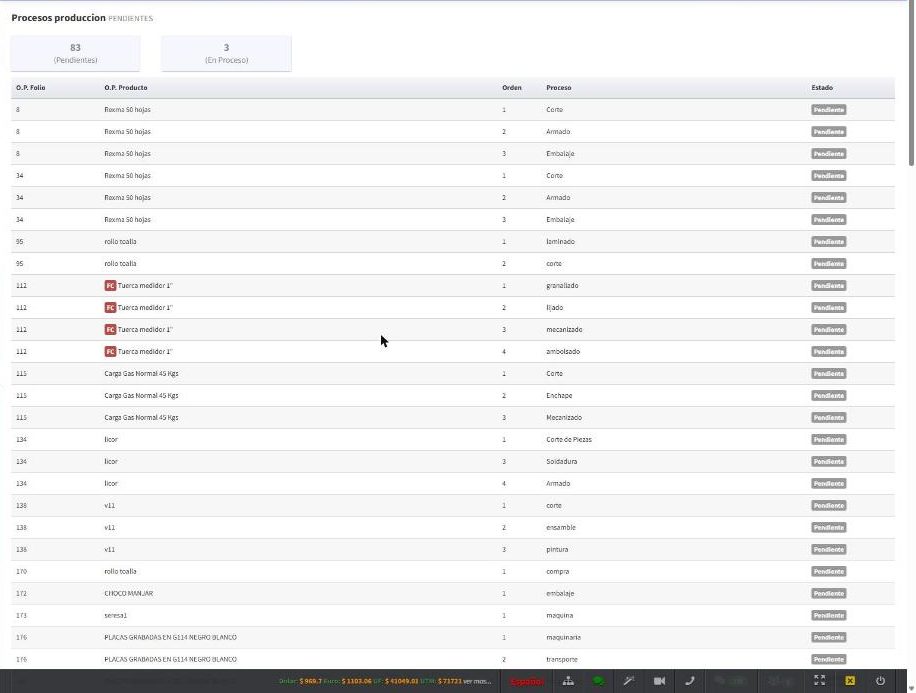916x693 pixels.
Task: Click Pendiente badge for the transporte row
Action: point(828,660)
